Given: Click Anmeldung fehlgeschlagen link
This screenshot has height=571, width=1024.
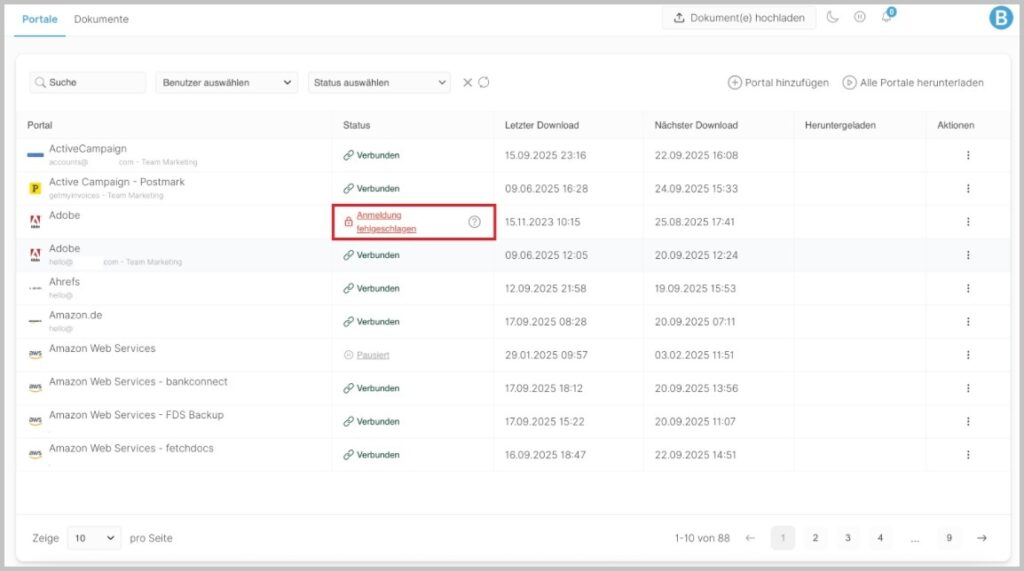Looking at the screenshot, I should [x=386, y=221].
